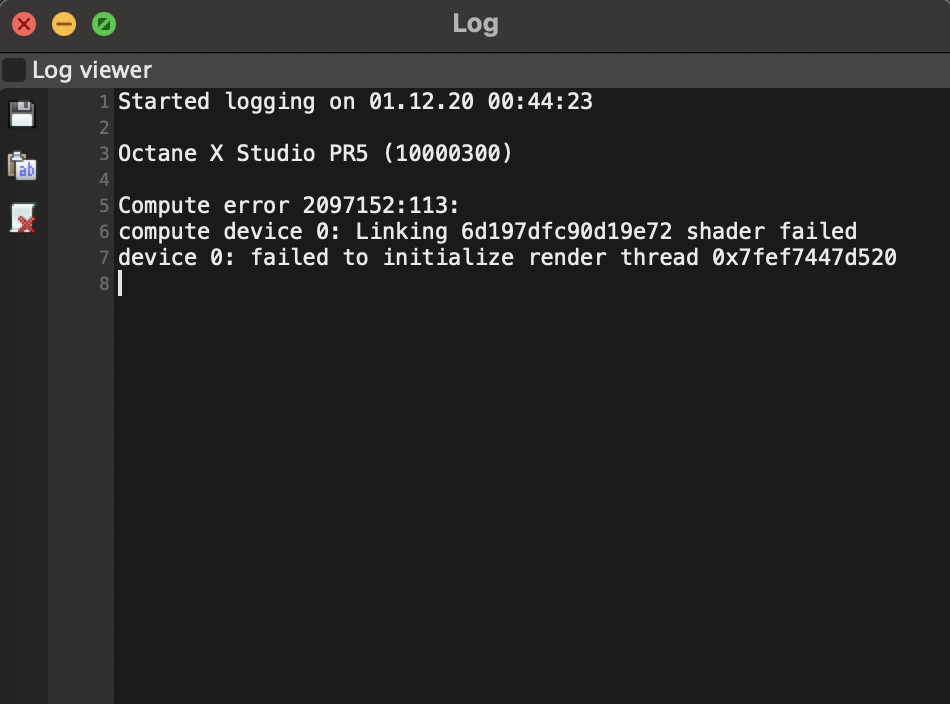Click the empty log area below the text
The width and height of the screenshot is (950, 704).
coord(532,497)
